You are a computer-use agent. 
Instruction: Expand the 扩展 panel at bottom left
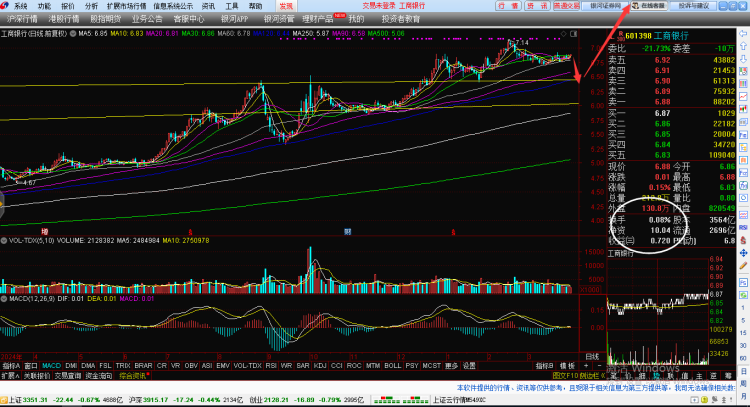(10, 376)
